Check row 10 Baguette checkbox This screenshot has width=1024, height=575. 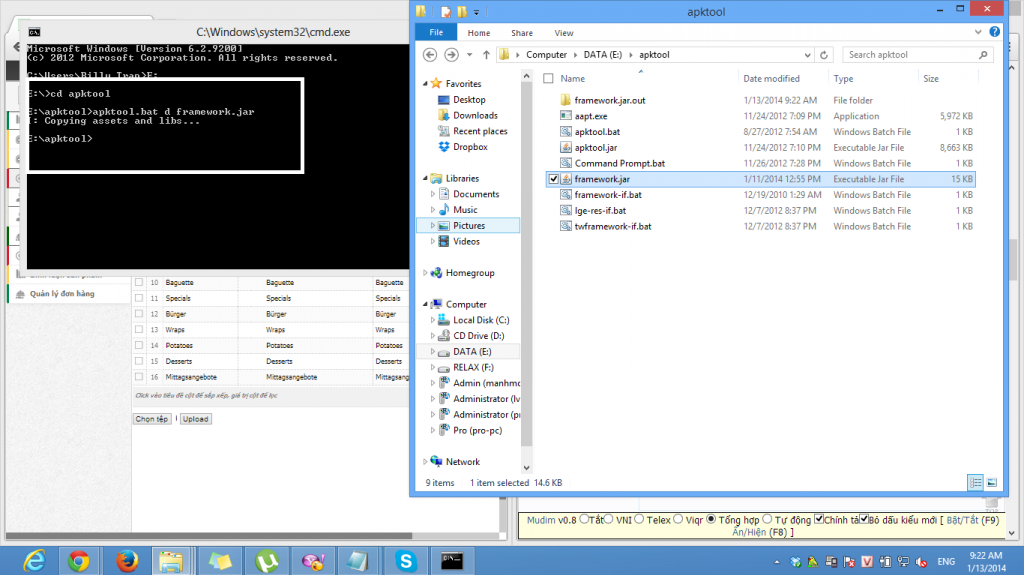click(x=139, y=282)
